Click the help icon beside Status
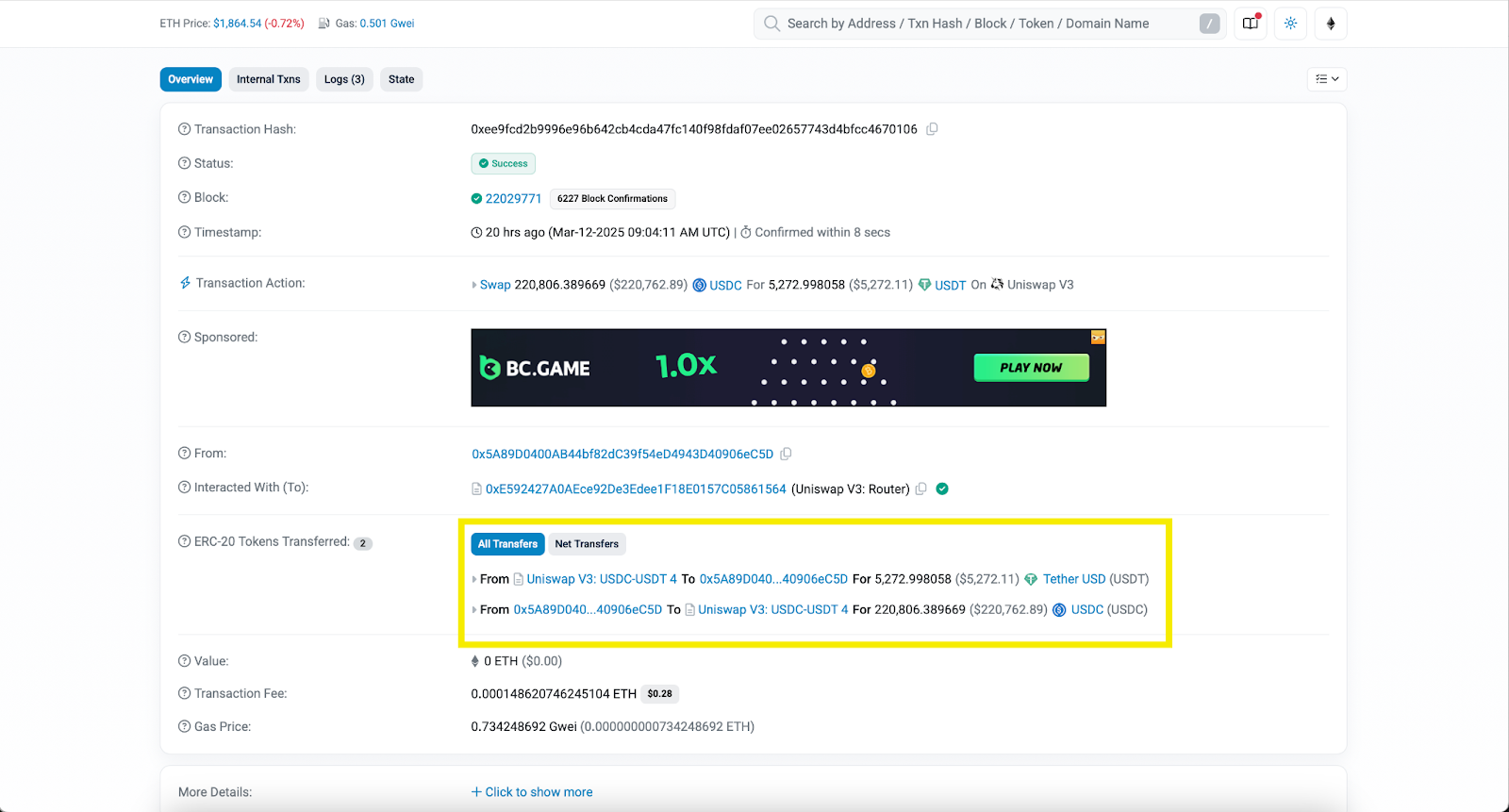The width and height of the screenshot is (1509, 812). (184, 163)
